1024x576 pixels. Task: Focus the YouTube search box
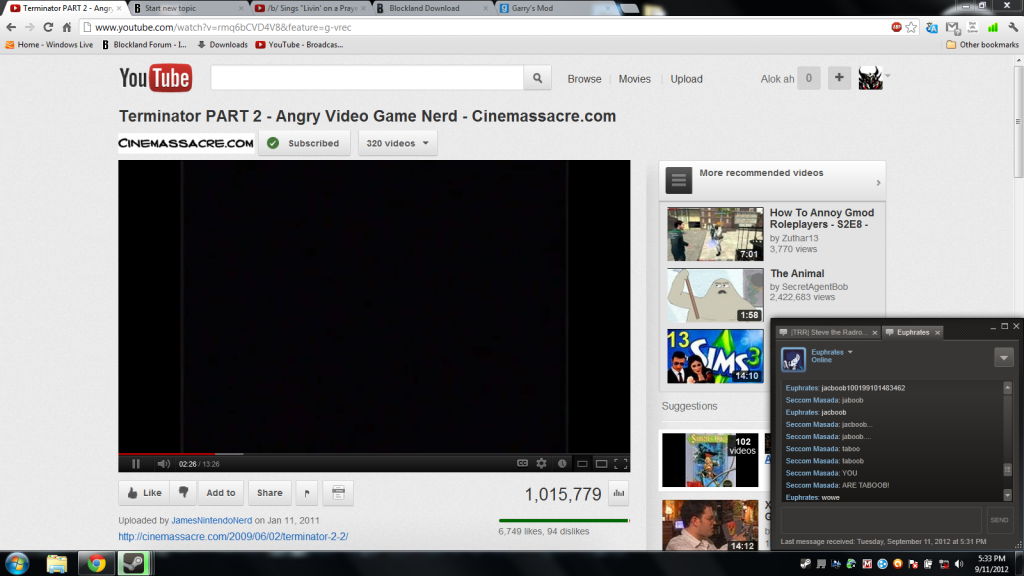coord(367,78)
